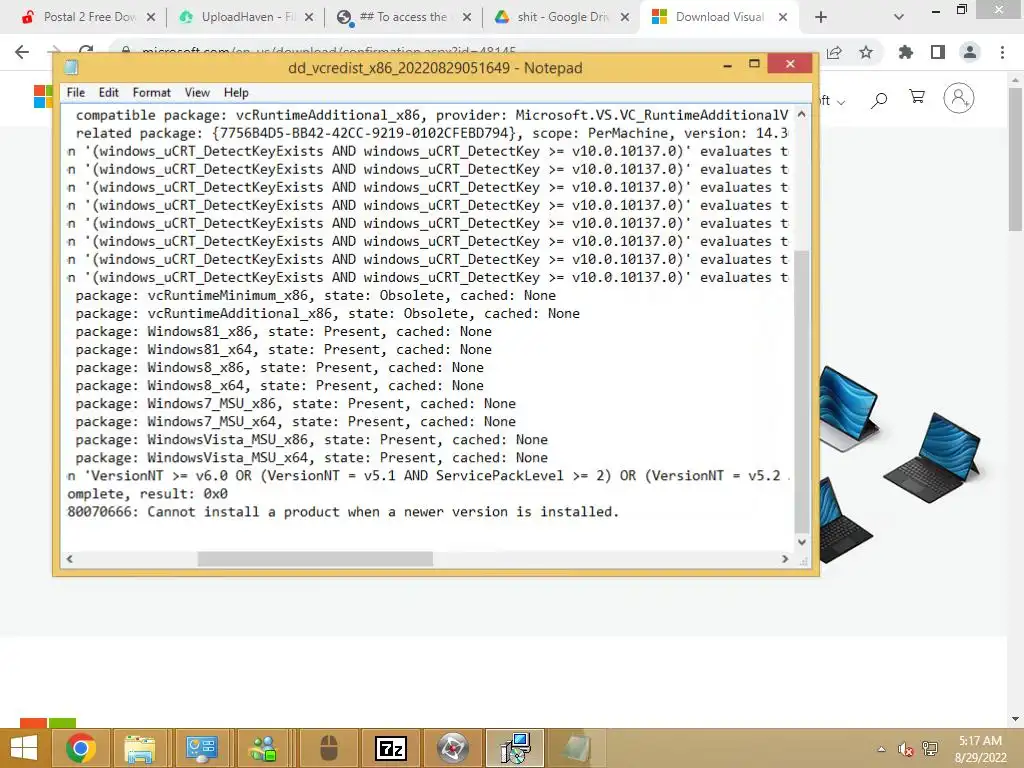Open the network status tray icon
Screen dimensions: 1024x768
click(x=930, y=749)
